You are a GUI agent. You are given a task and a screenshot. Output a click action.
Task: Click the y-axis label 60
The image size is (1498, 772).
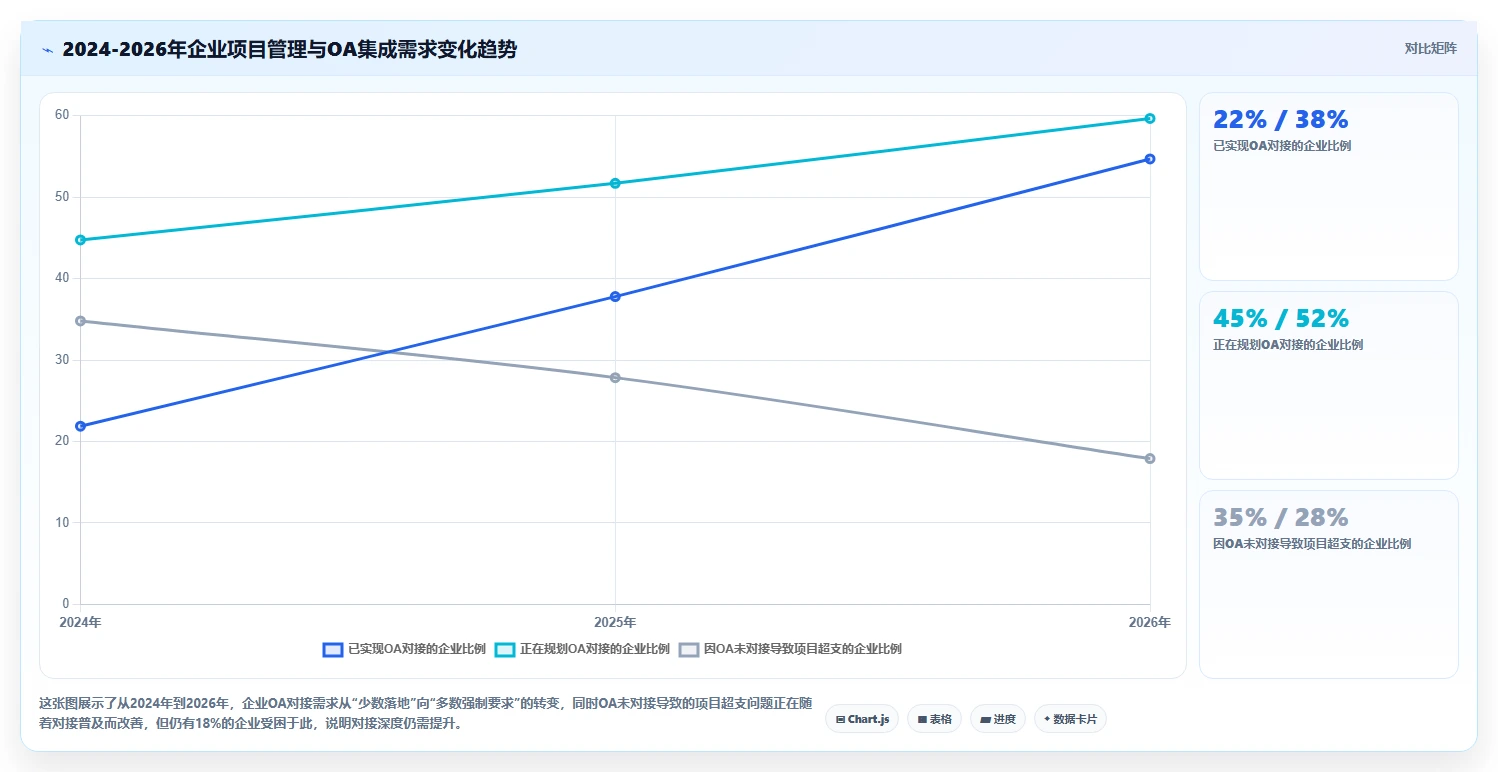tap(62, 115)
